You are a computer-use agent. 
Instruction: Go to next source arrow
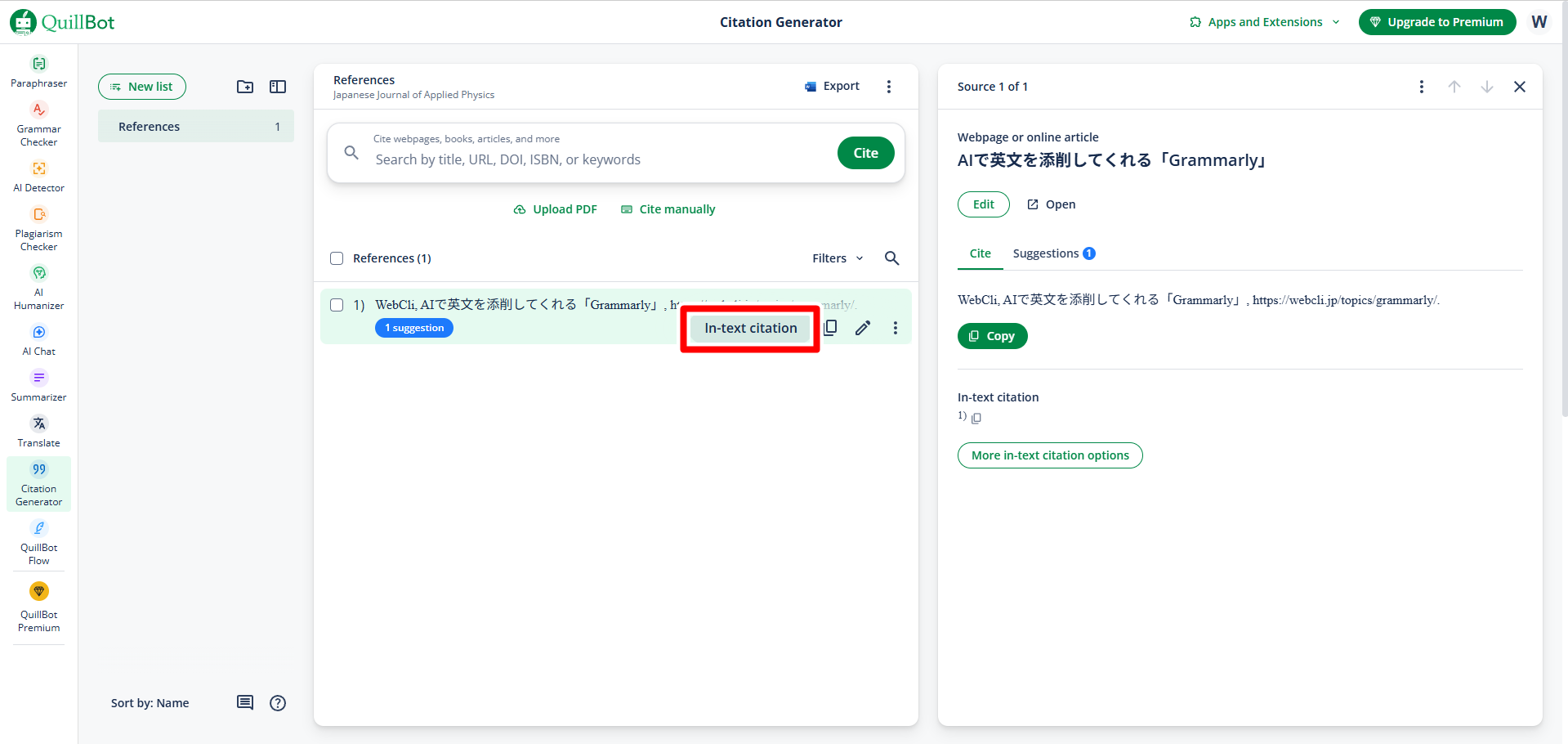(1487, 87)
